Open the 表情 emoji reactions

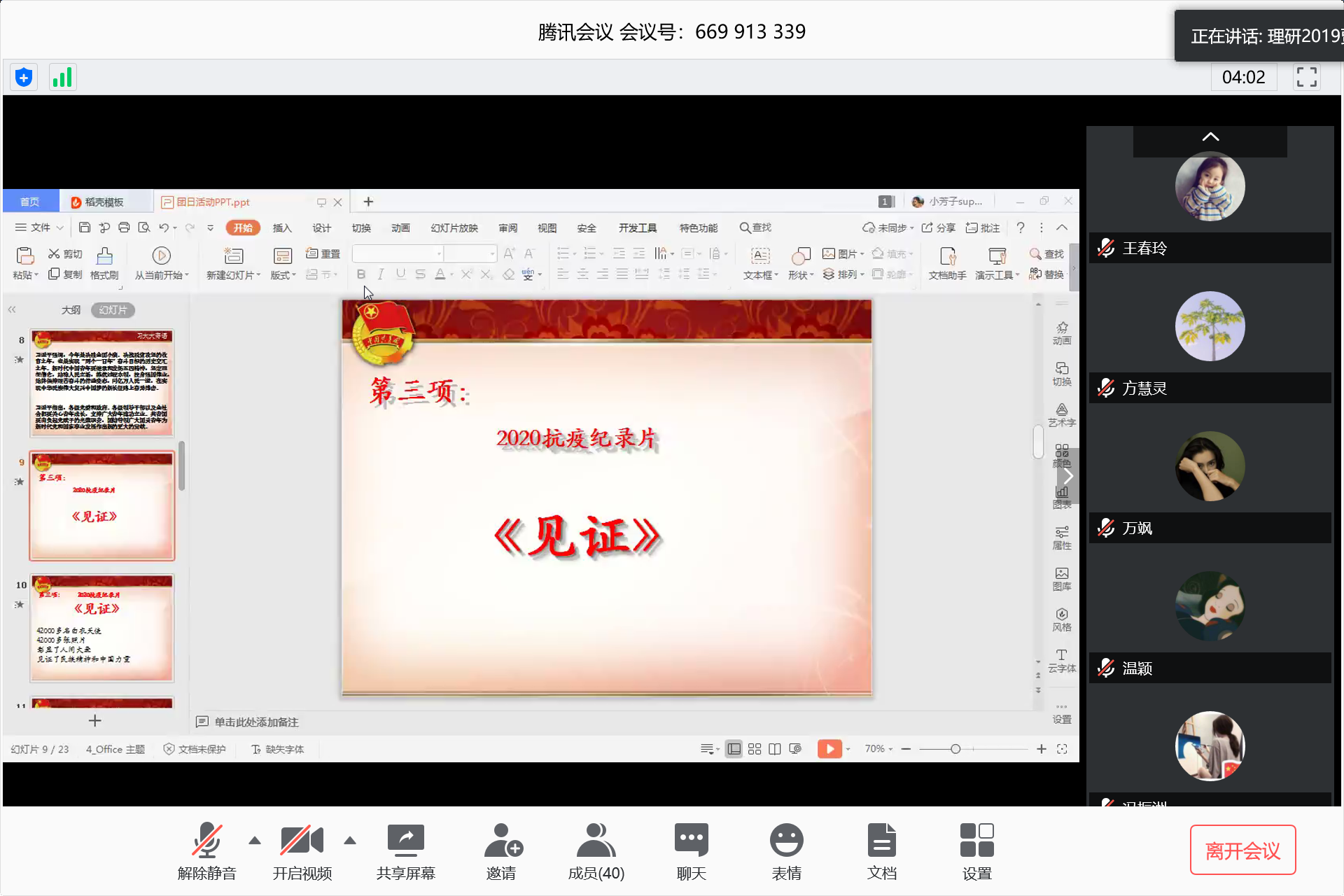tap(786, 851)
